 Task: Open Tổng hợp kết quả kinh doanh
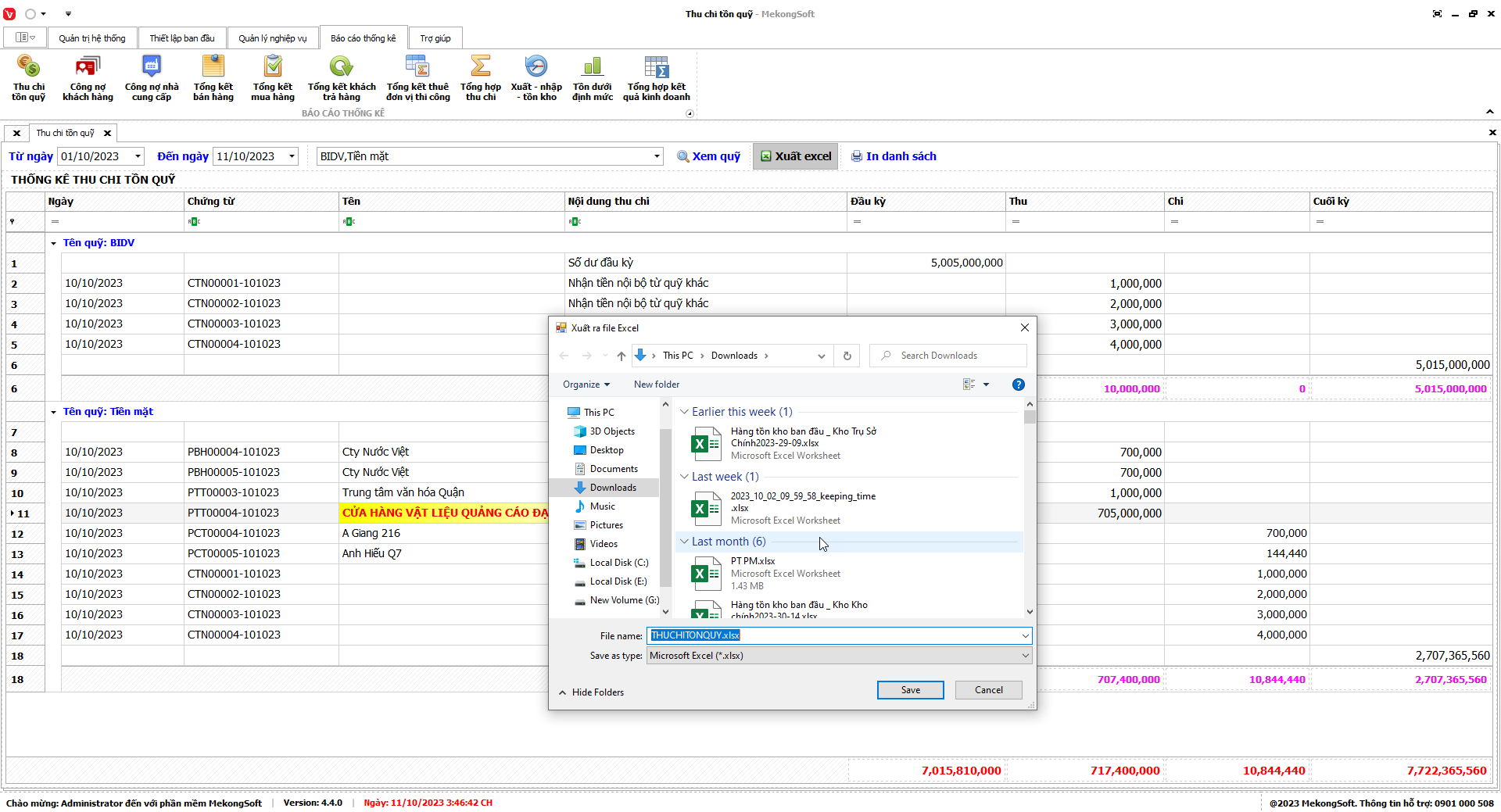(x=656, y=77)
